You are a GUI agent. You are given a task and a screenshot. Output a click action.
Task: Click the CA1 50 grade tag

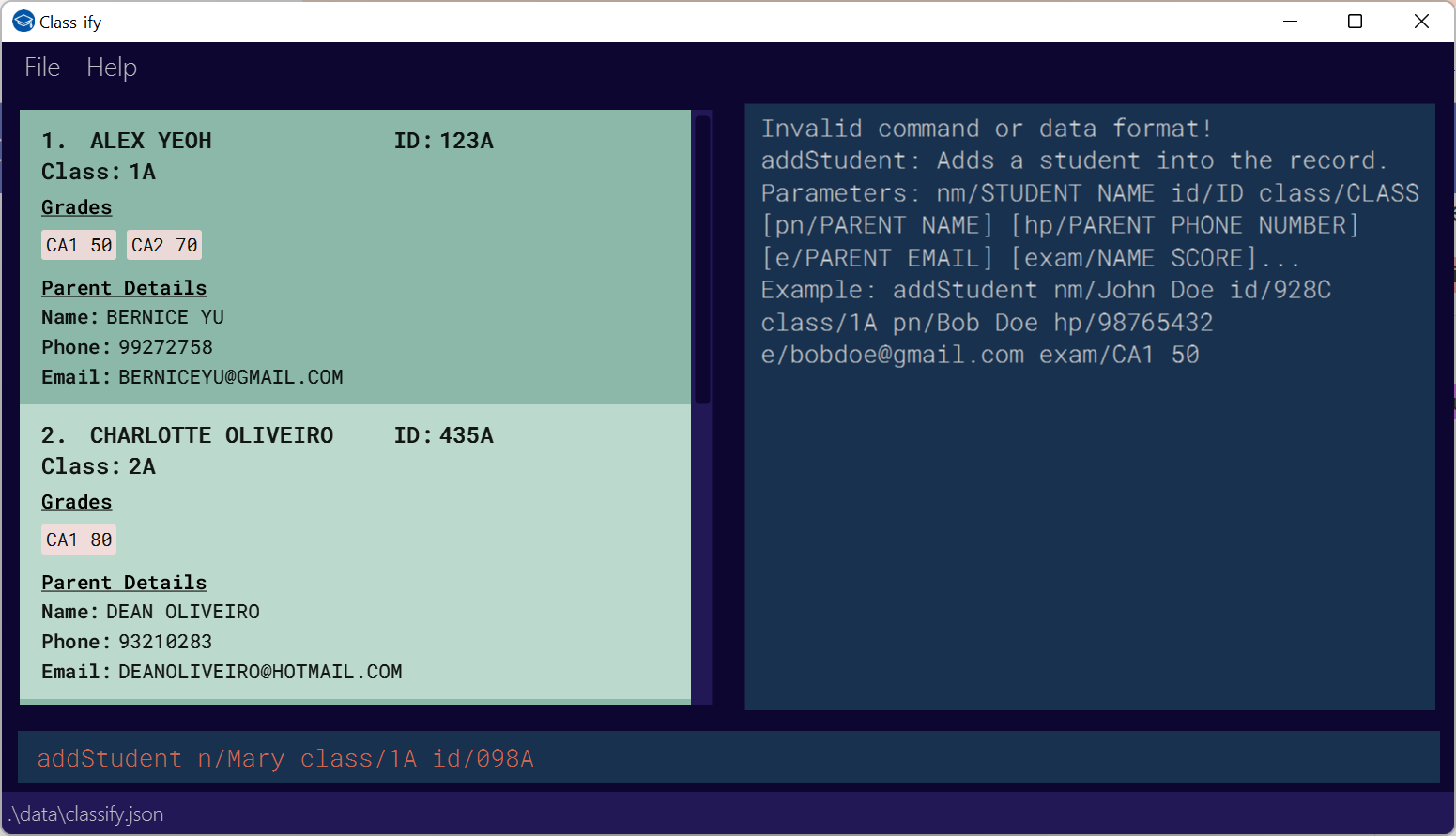79,245
